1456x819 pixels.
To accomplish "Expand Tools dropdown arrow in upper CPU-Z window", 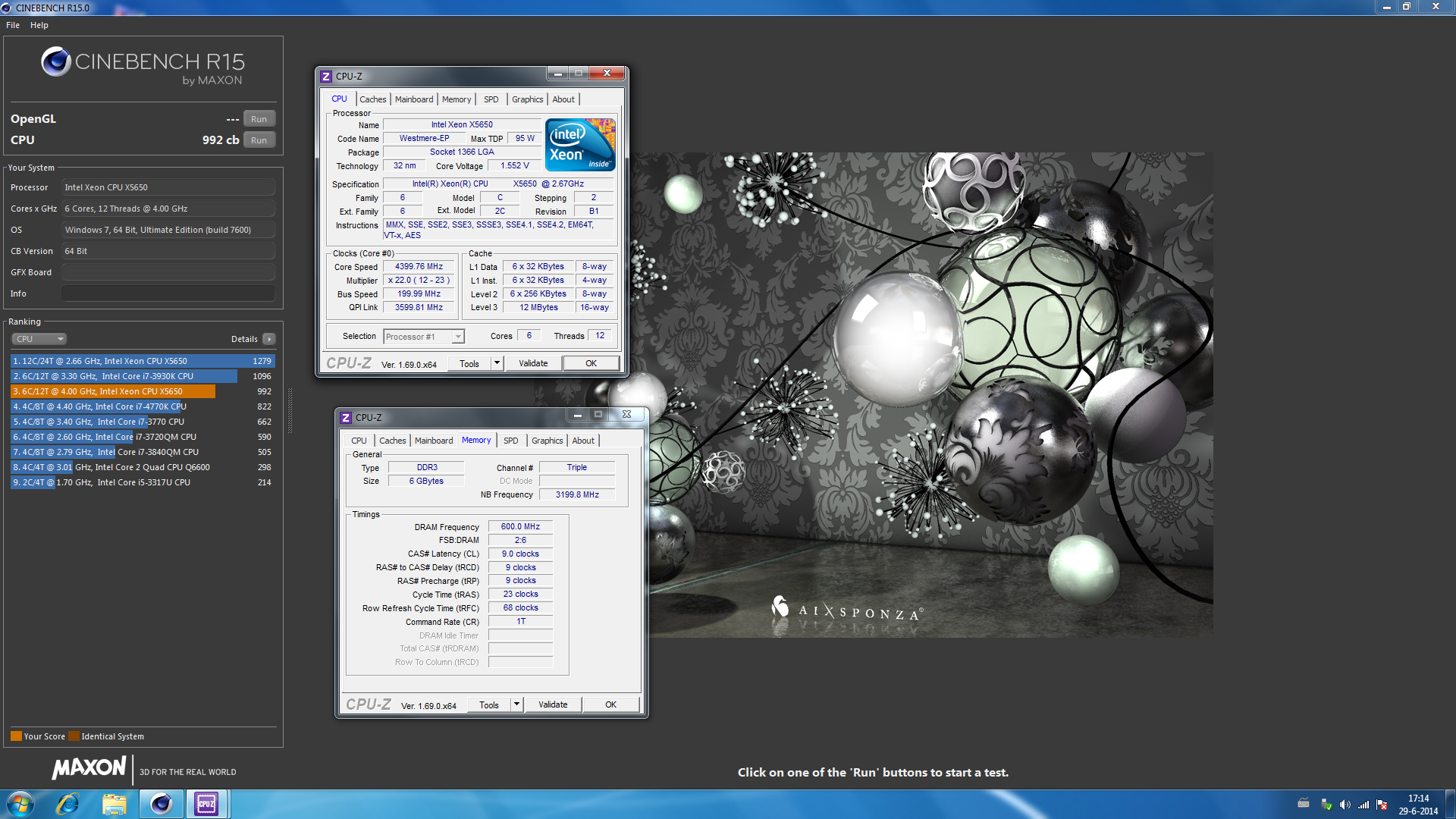I will [497, 363].
